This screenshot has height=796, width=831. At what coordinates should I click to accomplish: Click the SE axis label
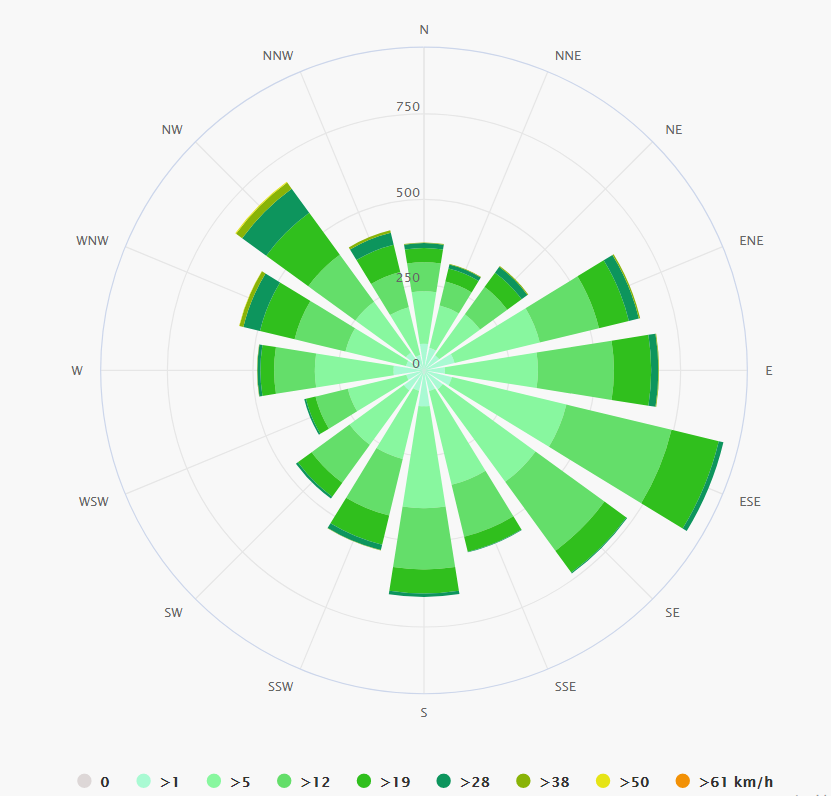673,613
